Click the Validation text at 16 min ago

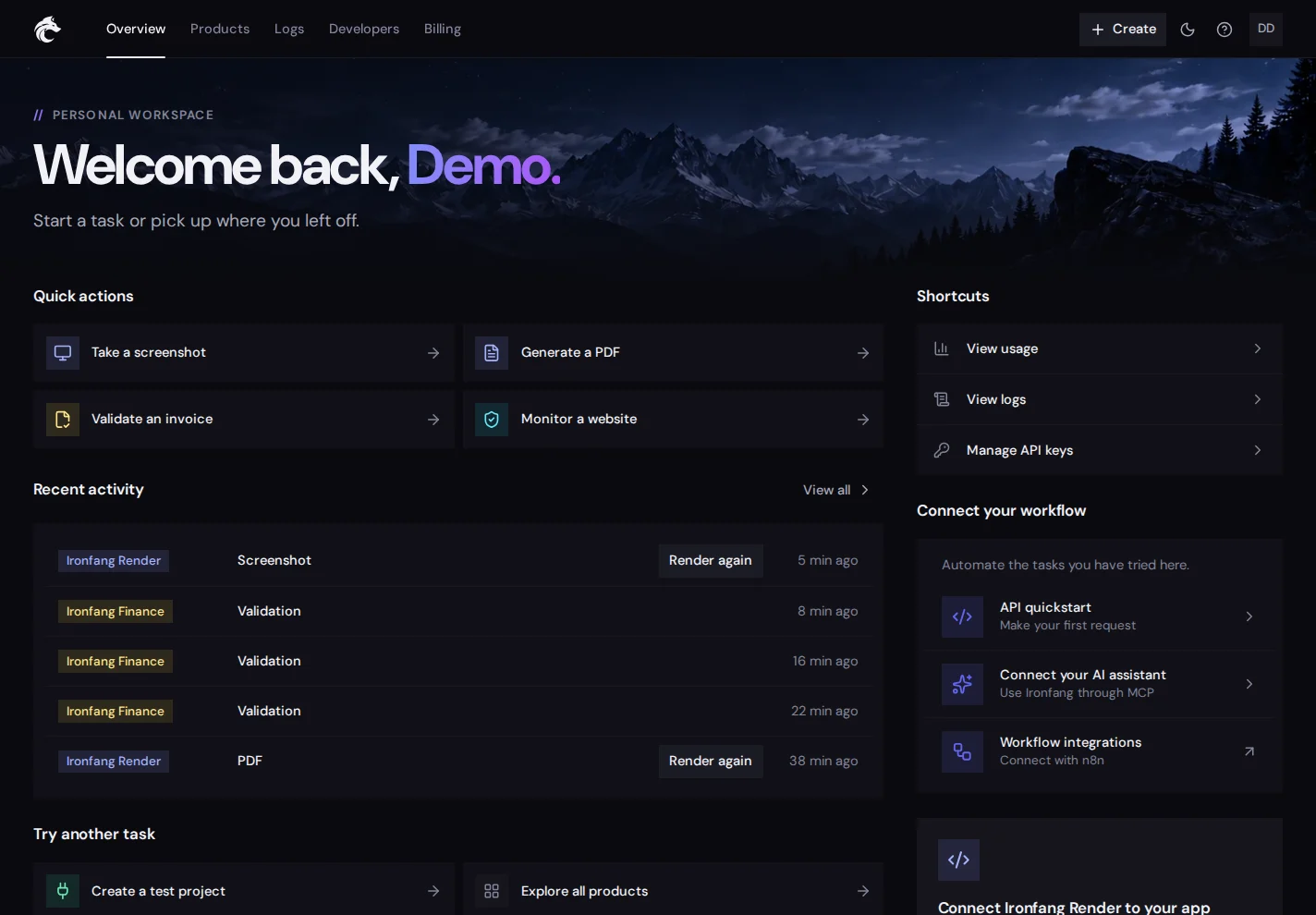coord(269,661)
